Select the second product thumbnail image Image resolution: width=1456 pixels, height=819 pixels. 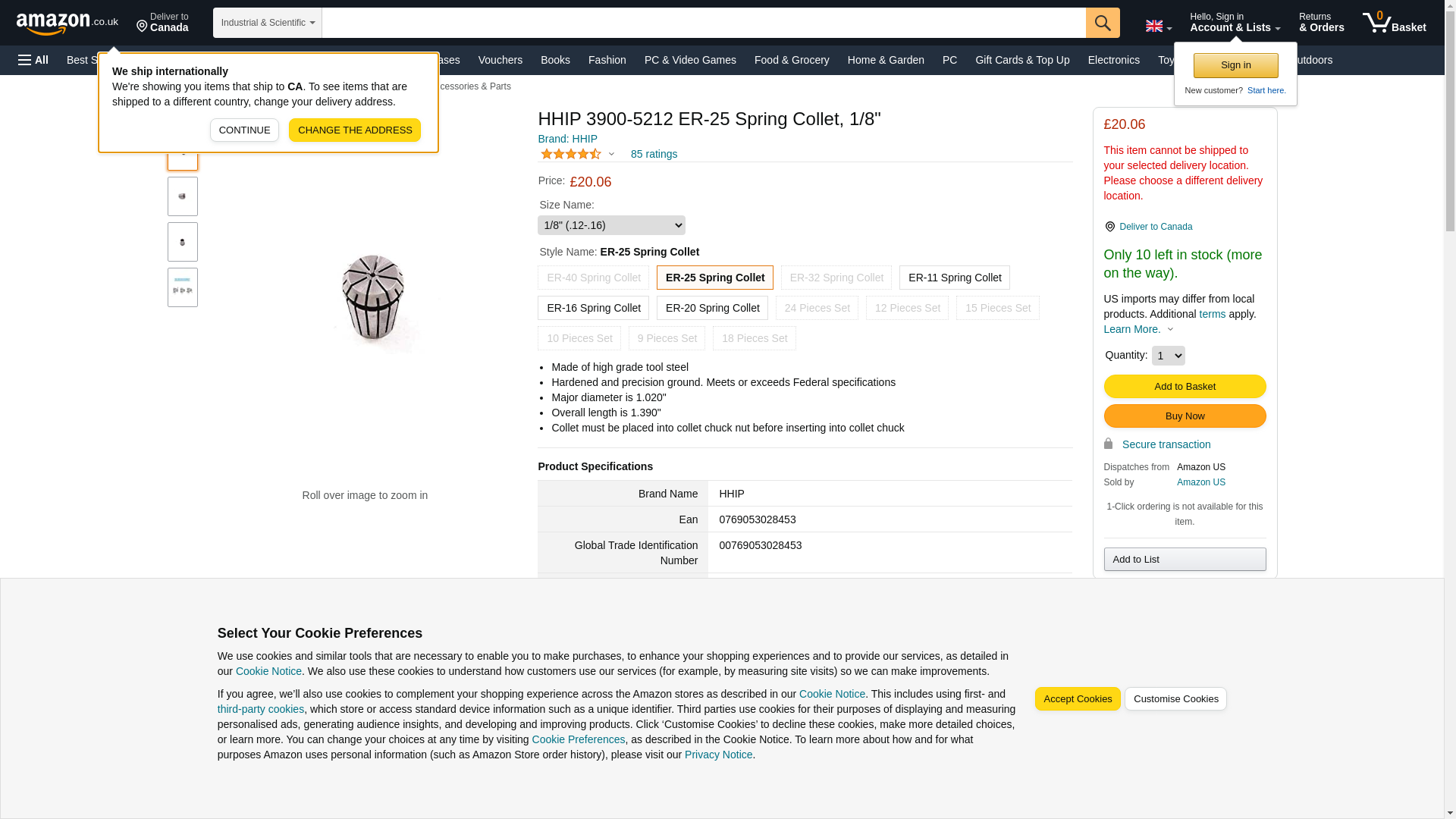tap(183, 196)
